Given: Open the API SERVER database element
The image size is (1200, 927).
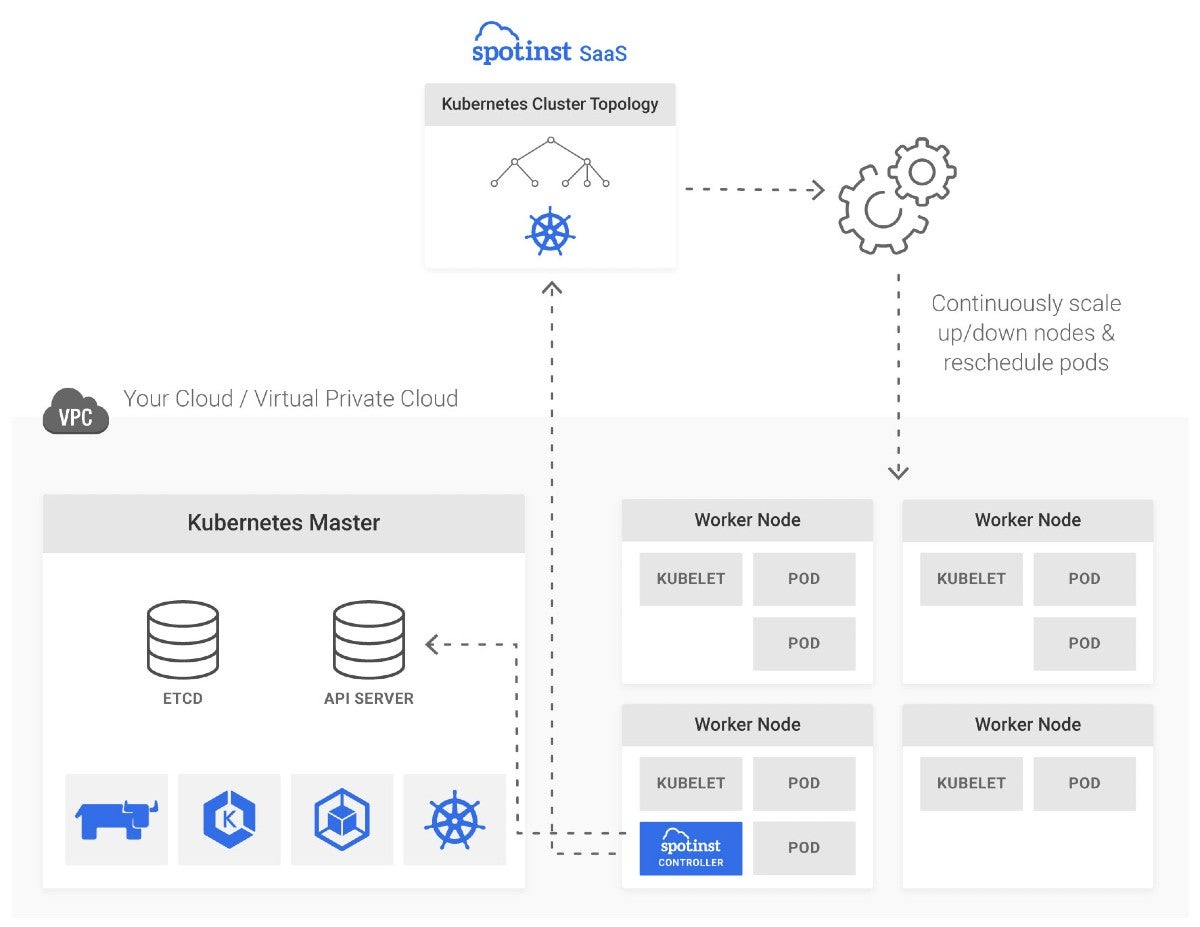Looking at the screenshot, I should [369, 638].
